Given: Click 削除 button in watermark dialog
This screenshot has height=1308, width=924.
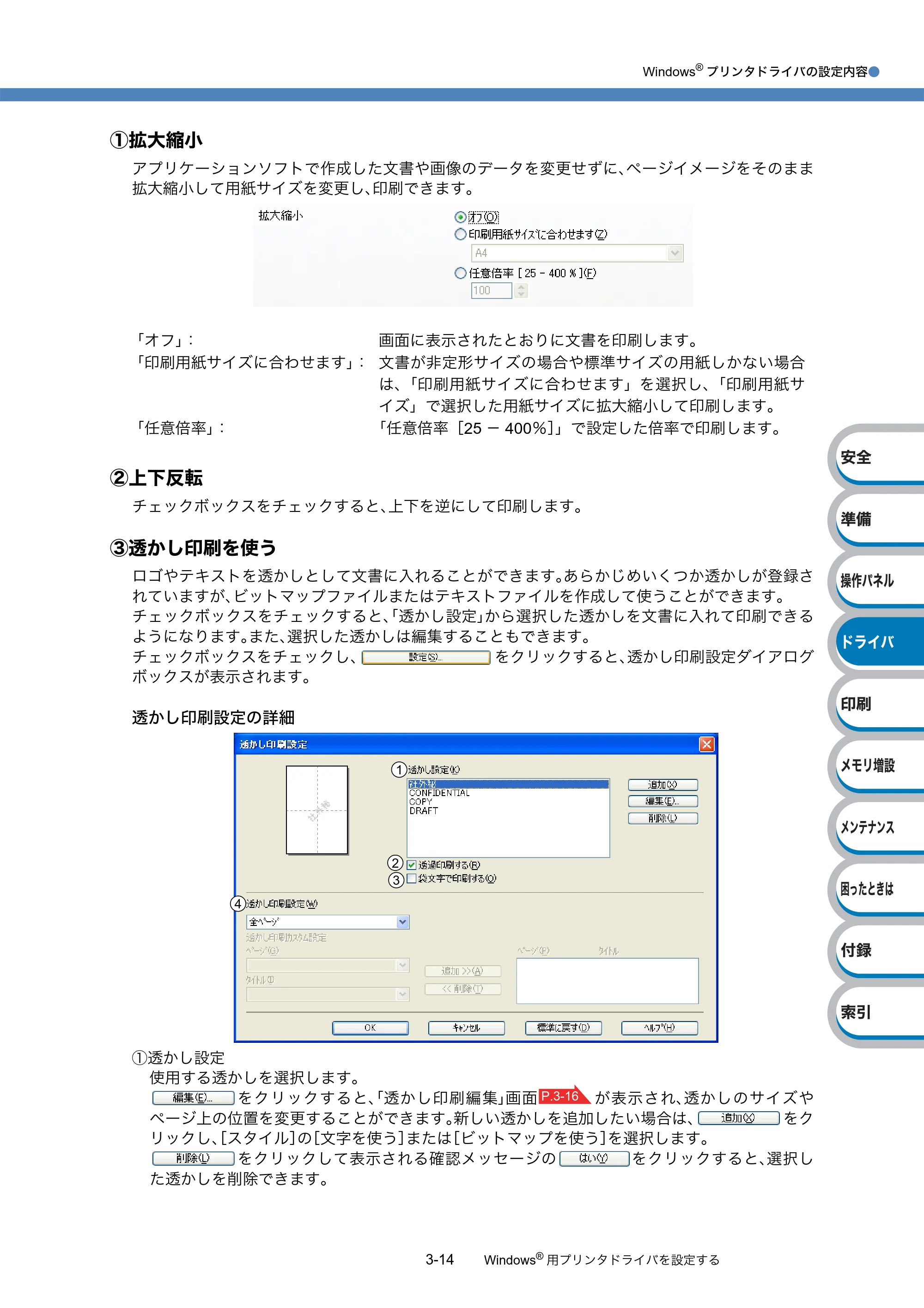Looking at the screenshot, I should [x=663, y=818].
